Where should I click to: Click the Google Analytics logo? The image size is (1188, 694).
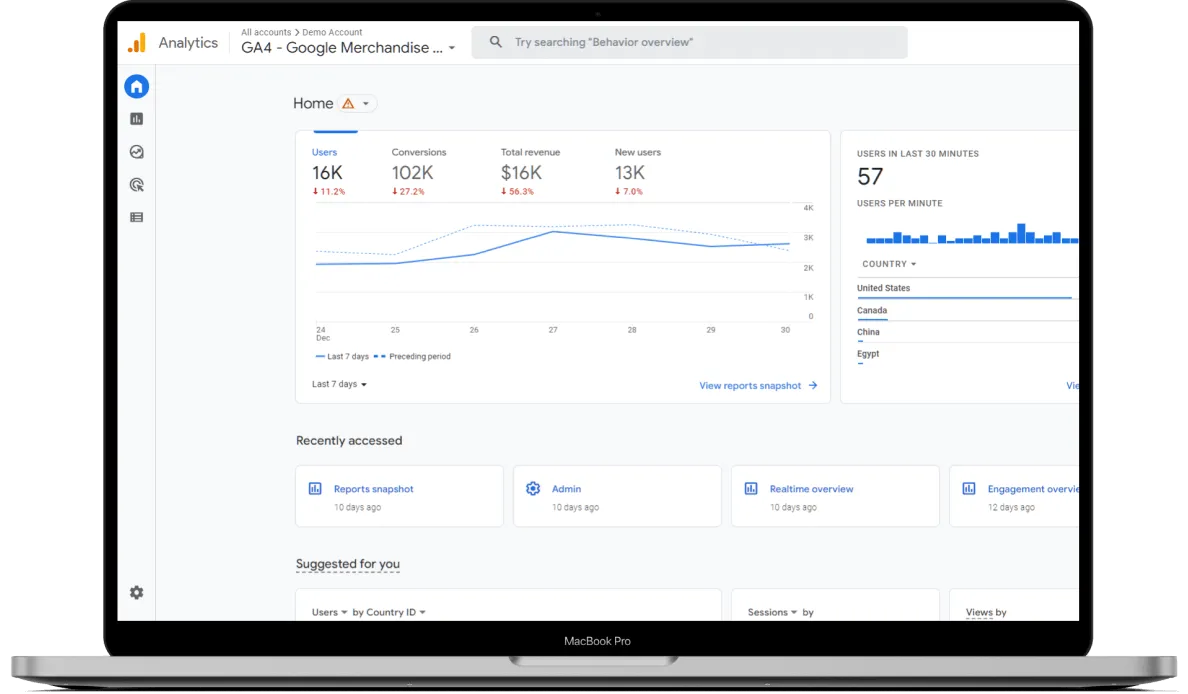tap(137, 42)
